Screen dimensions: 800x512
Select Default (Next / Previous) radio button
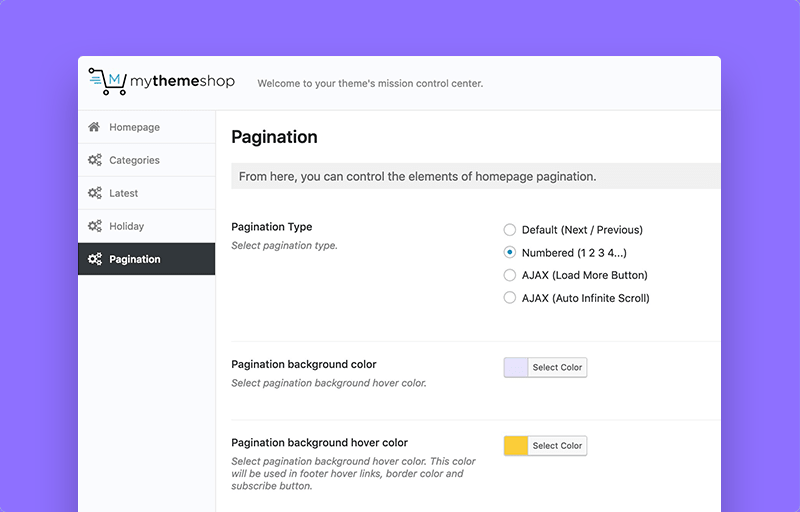[x=510, y=230]
